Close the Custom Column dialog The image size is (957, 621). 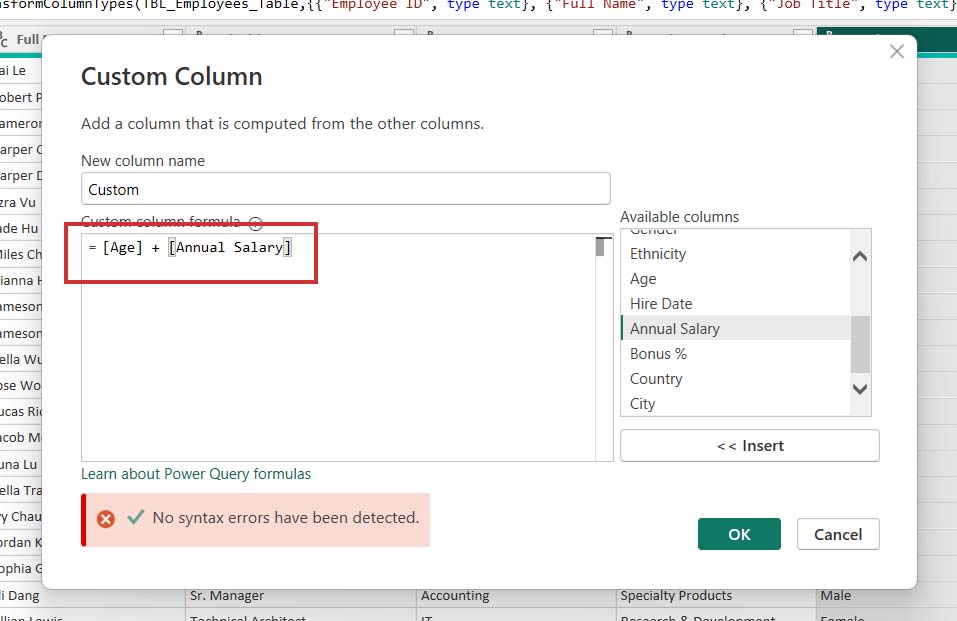[x=897, y=51]
